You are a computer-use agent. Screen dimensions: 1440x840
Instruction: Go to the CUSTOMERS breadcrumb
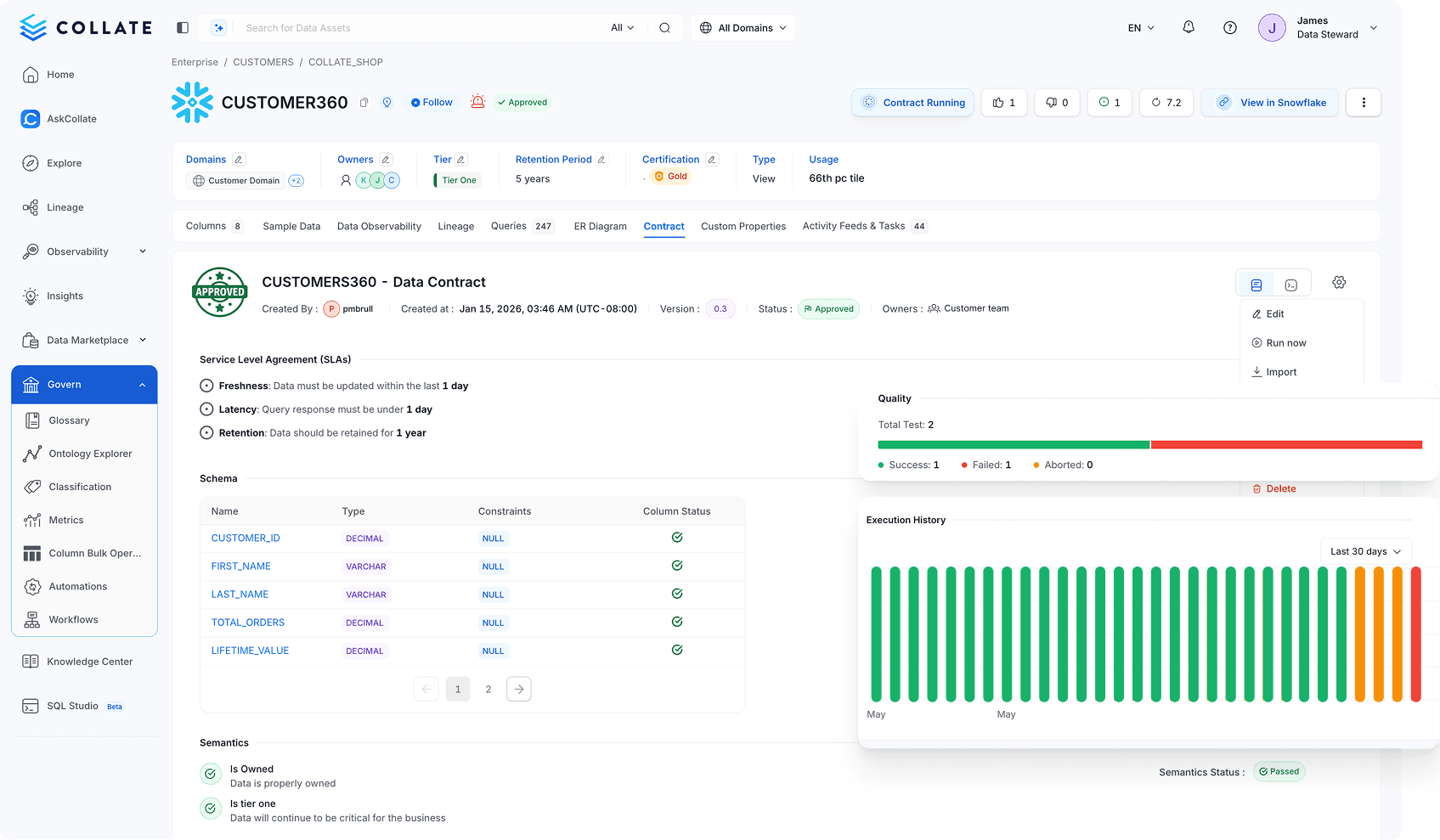coord(263,62)
